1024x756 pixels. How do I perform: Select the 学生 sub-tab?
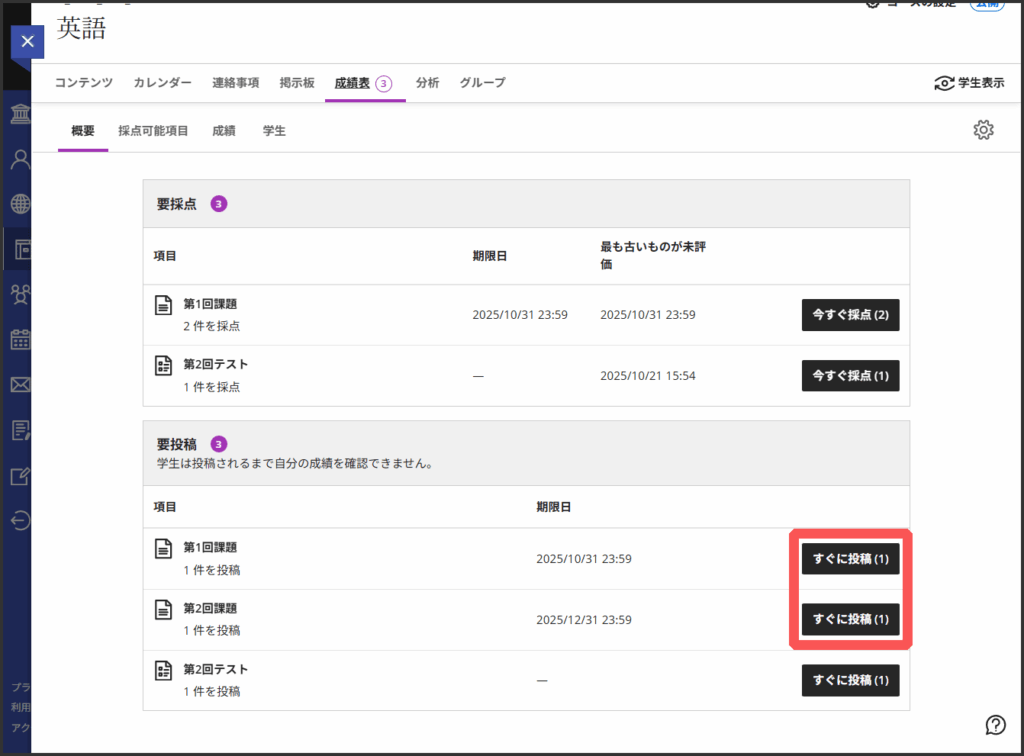pyautogui.click(x=274, y=130)
